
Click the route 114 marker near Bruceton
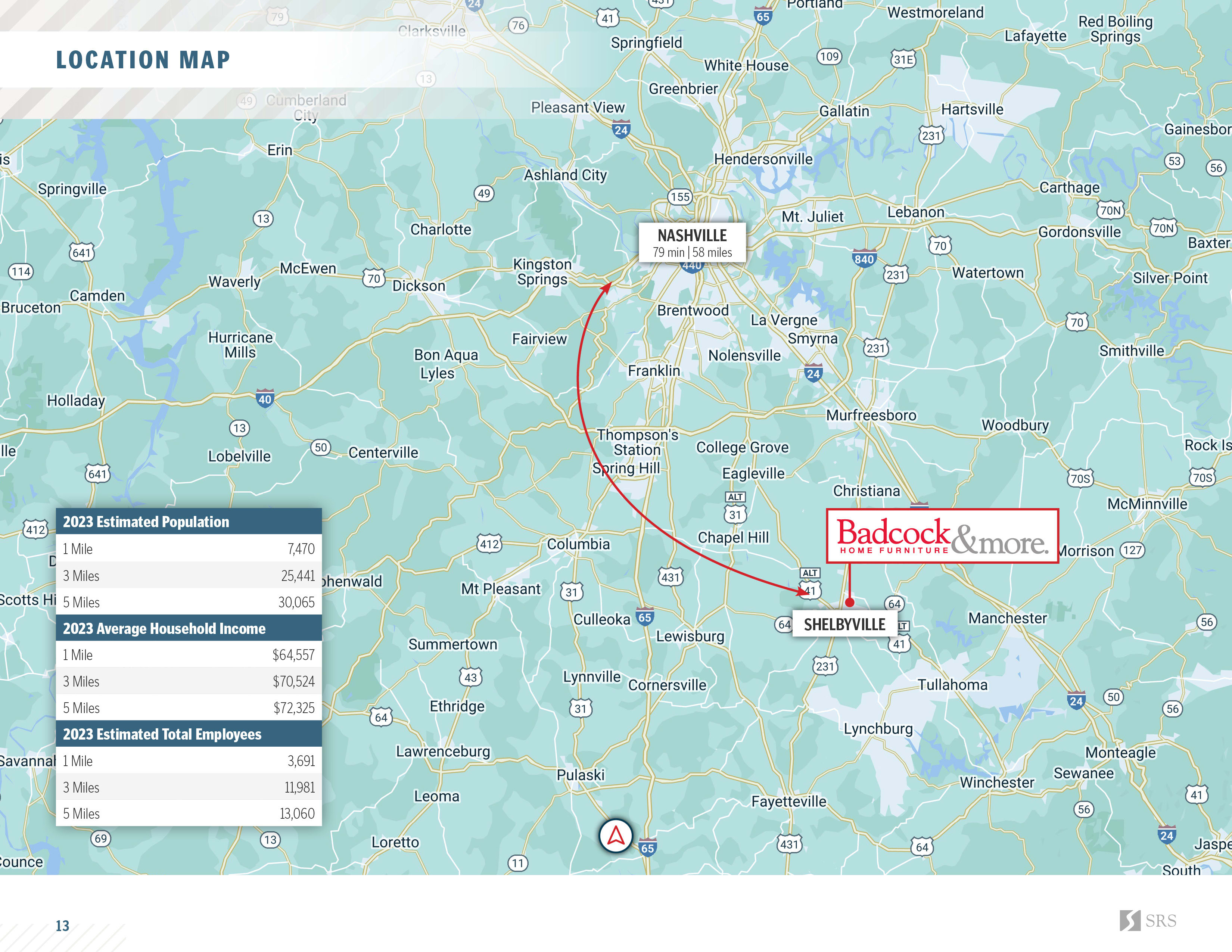[x=21, y=272]
